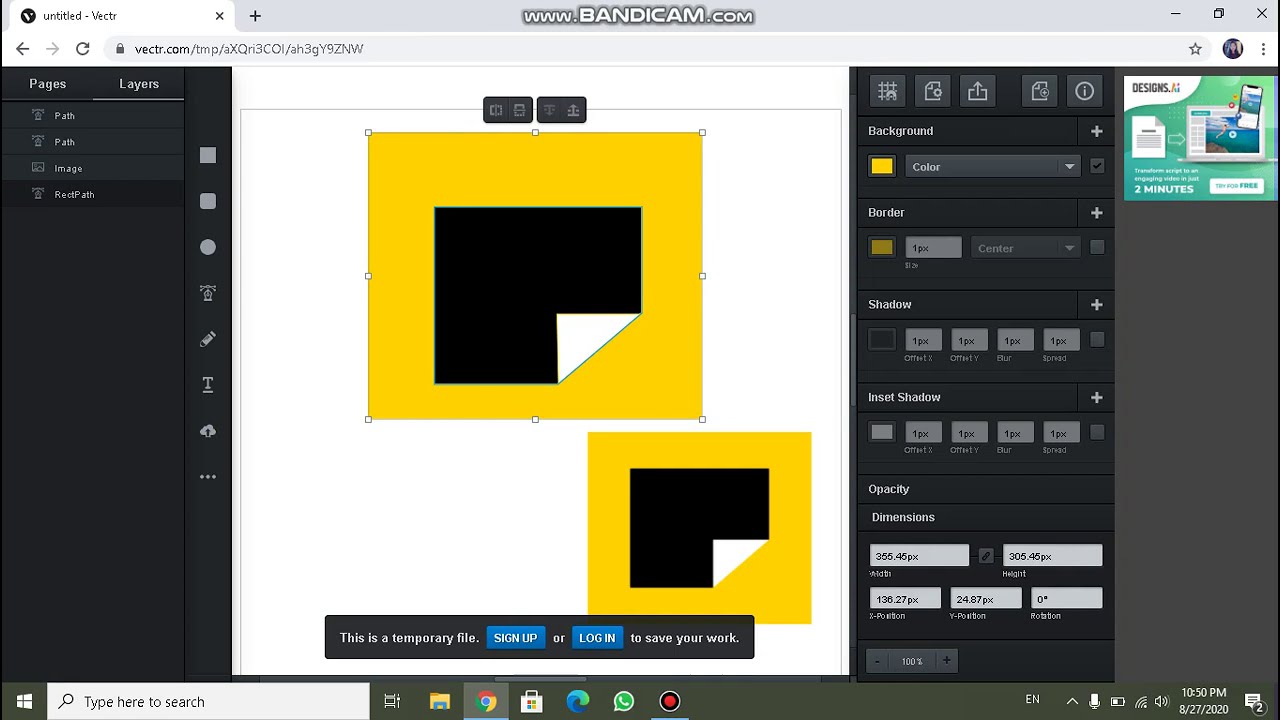
Task: Toggle the Background color enabled checkbox
Action: coord(1097,167)
